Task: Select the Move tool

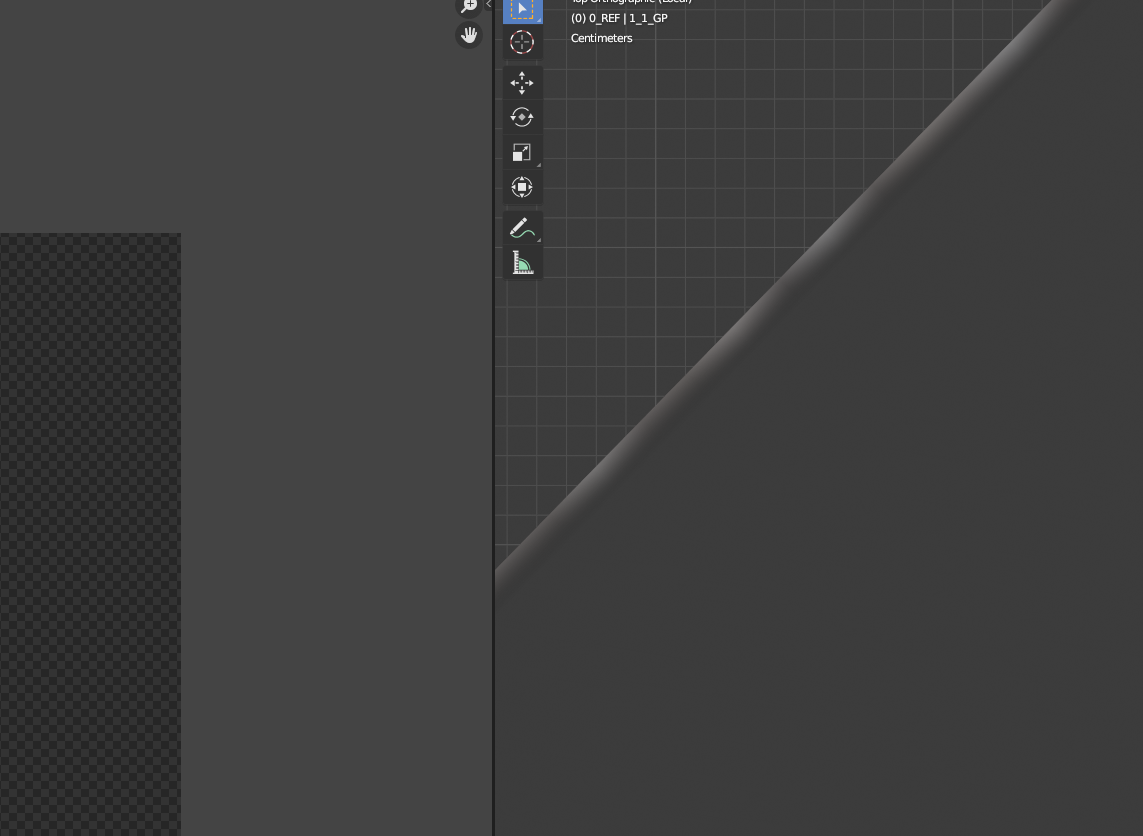Action: click(522, 83)
